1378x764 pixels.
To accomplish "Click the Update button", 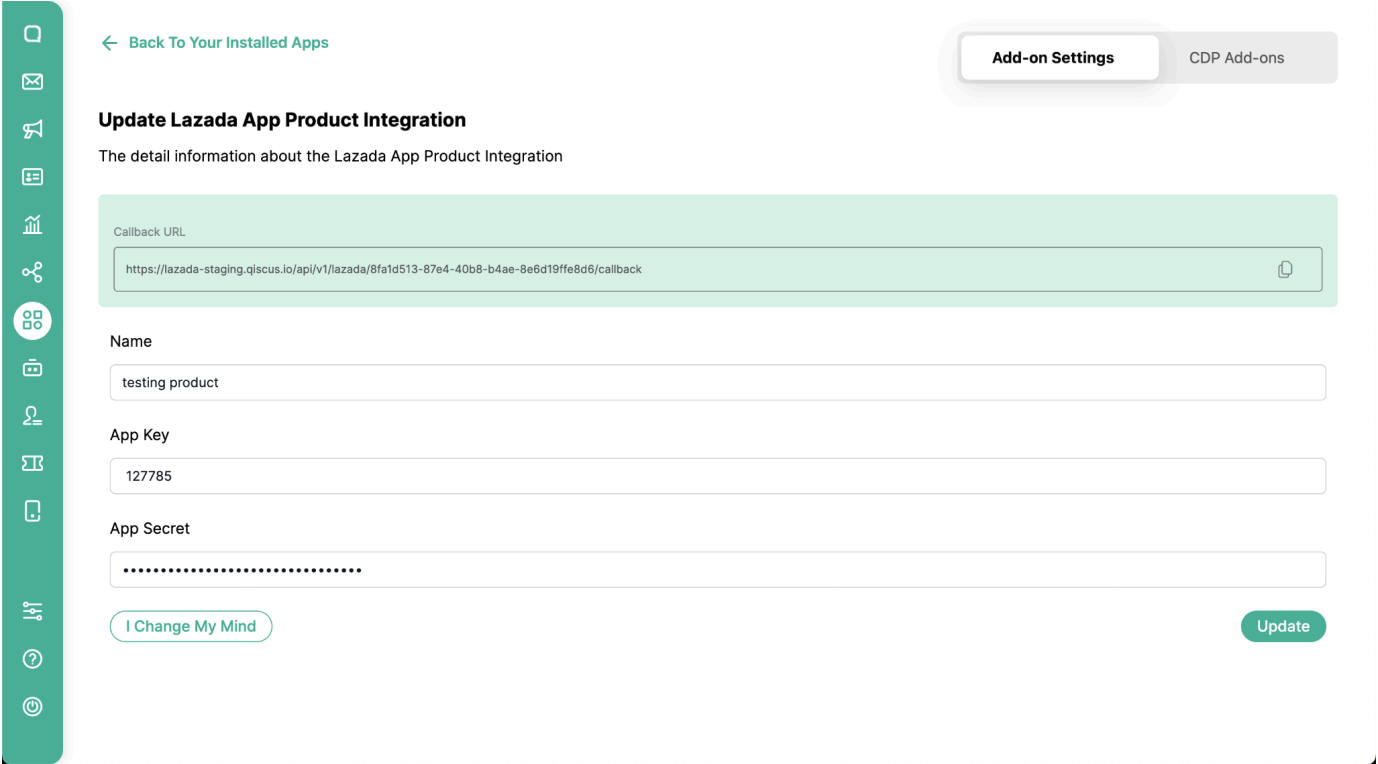I will 1283,626.
